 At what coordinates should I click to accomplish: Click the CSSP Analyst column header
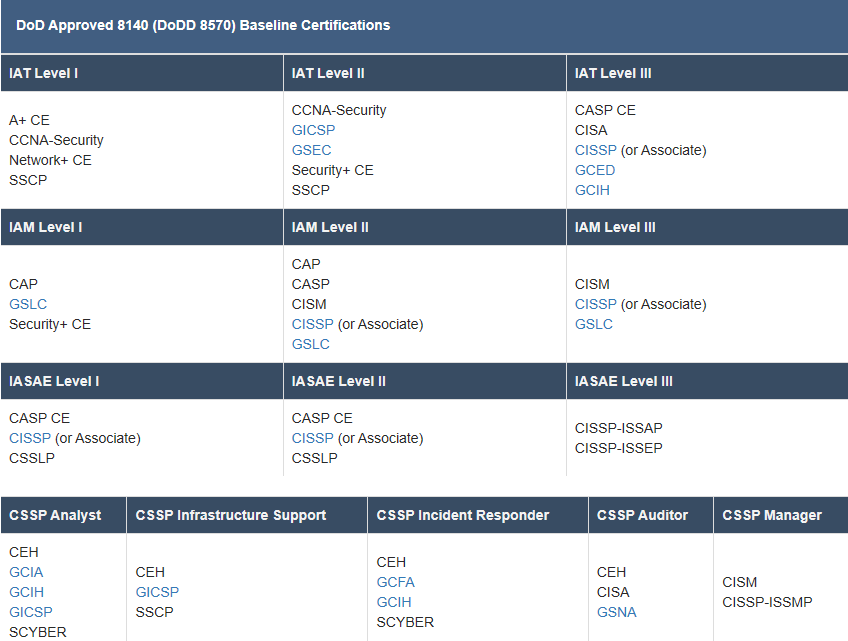tap(63, 515)
